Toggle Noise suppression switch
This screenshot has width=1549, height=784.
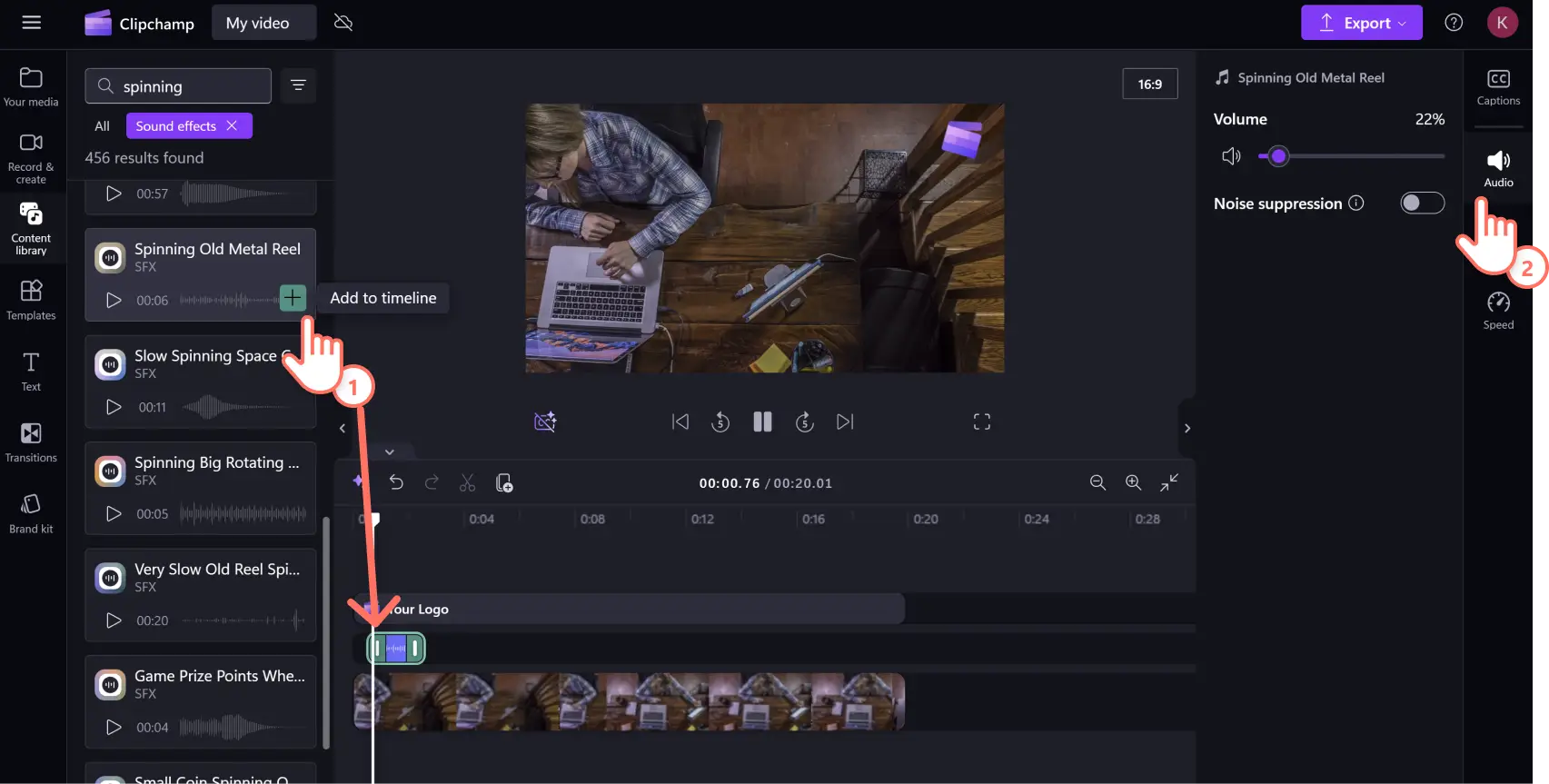1422,203
